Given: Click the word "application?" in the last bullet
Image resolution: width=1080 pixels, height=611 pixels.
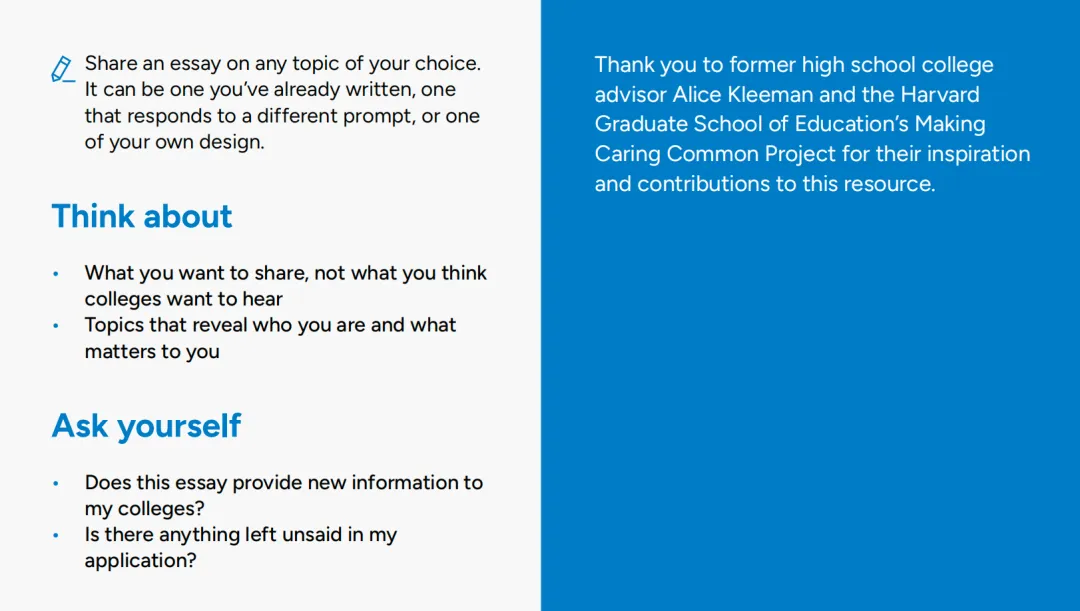Looking at the screenshot, I should [140, 560].
